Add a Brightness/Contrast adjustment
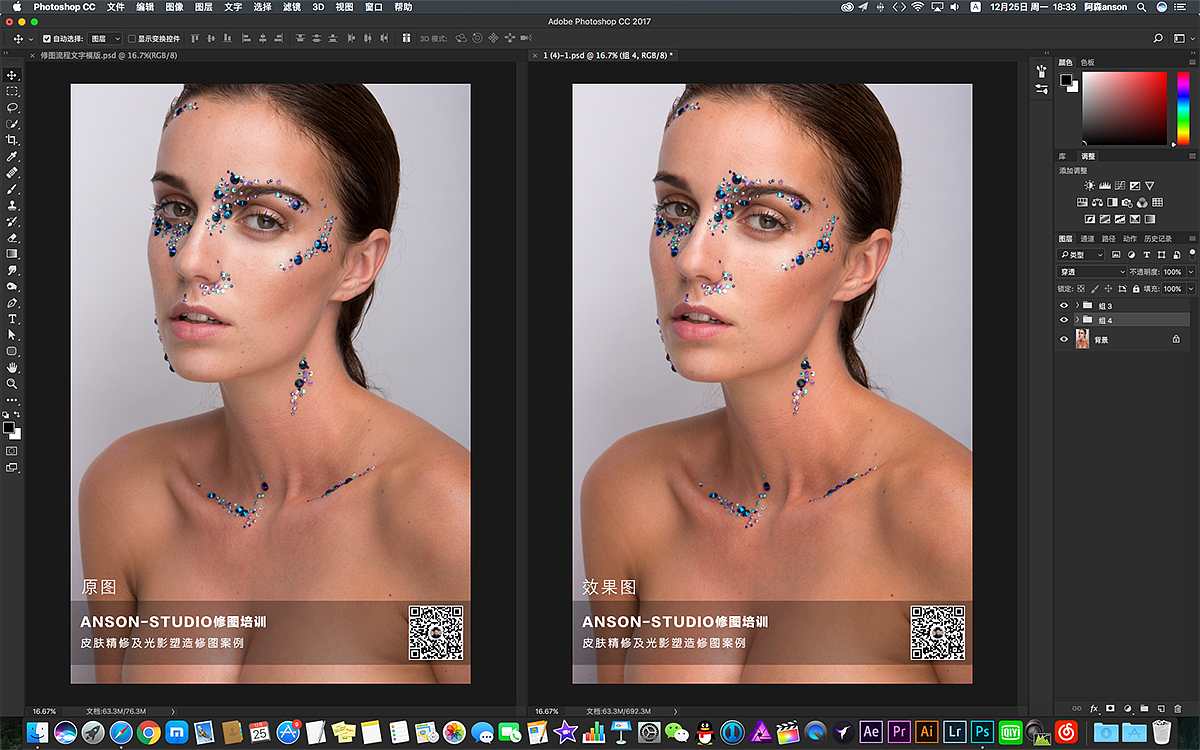Screen dimensions: 1200x750 click(x=1089, y=185)
